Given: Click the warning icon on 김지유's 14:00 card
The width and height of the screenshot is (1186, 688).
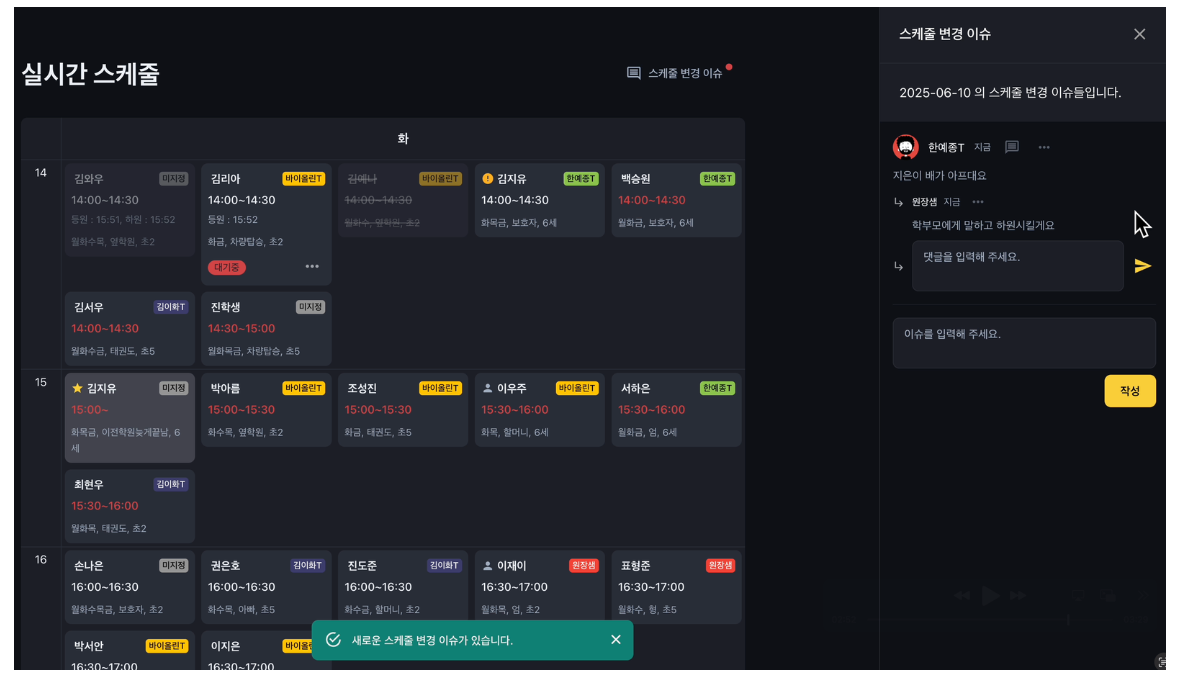Looking at the screenshot, I should [x=487, y=178].
